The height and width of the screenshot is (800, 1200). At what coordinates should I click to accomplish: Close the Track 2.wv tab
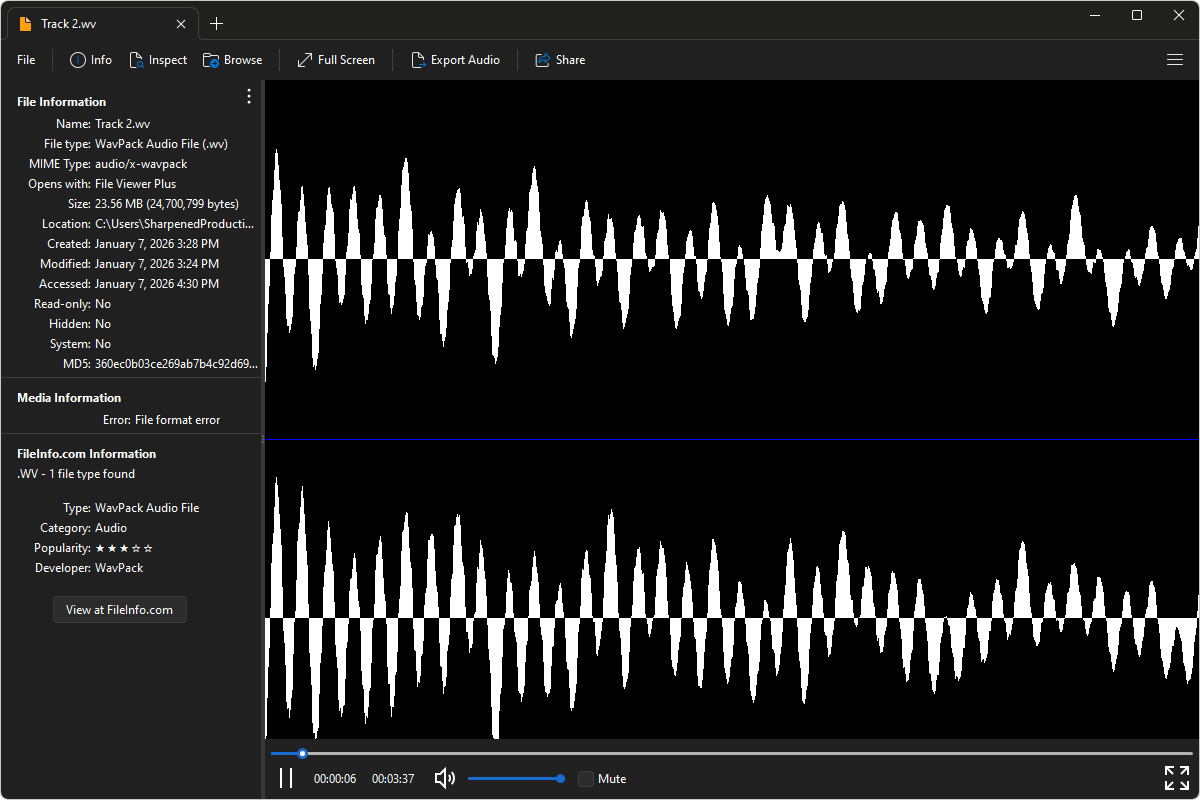pyautogui.click(x=181, y=24)
